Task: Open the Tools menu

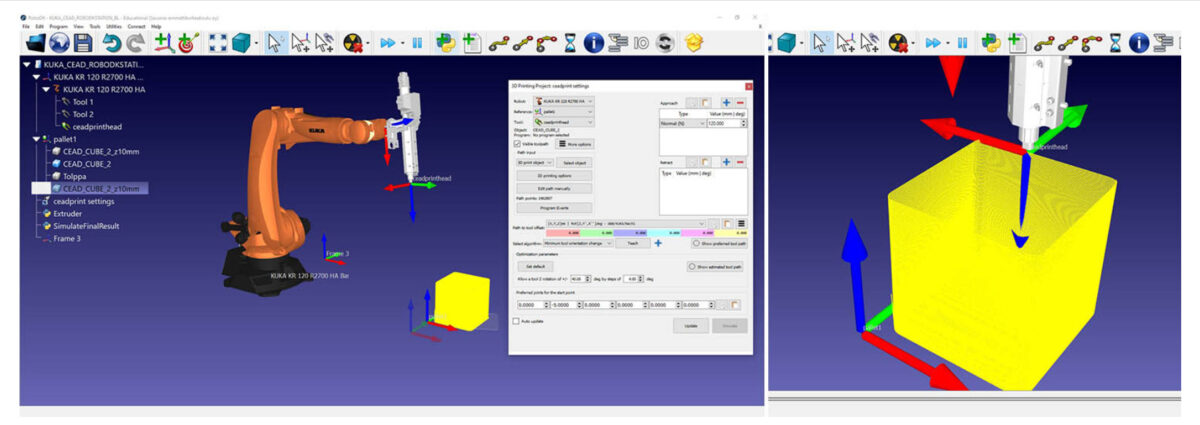Action: click(x=93, y=26)
